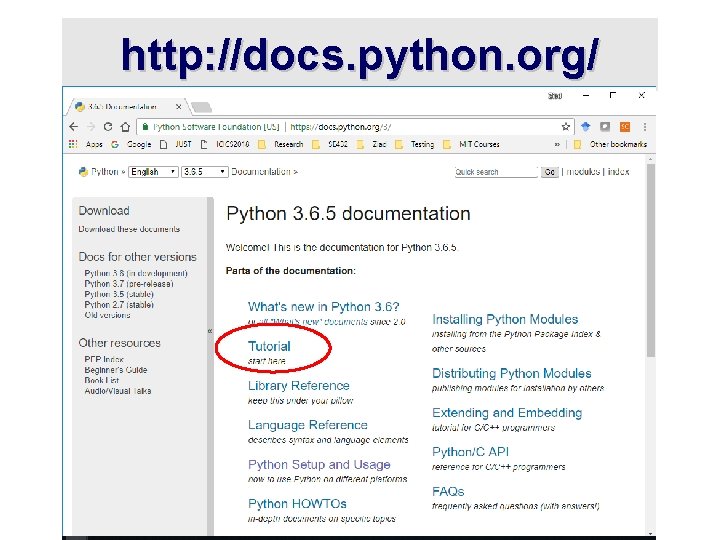The width and height of the screenshot is (720, 540).
Task: Open Python 2.7 (stable) docs
Action: pyautogui.click(x=119, y=305)
